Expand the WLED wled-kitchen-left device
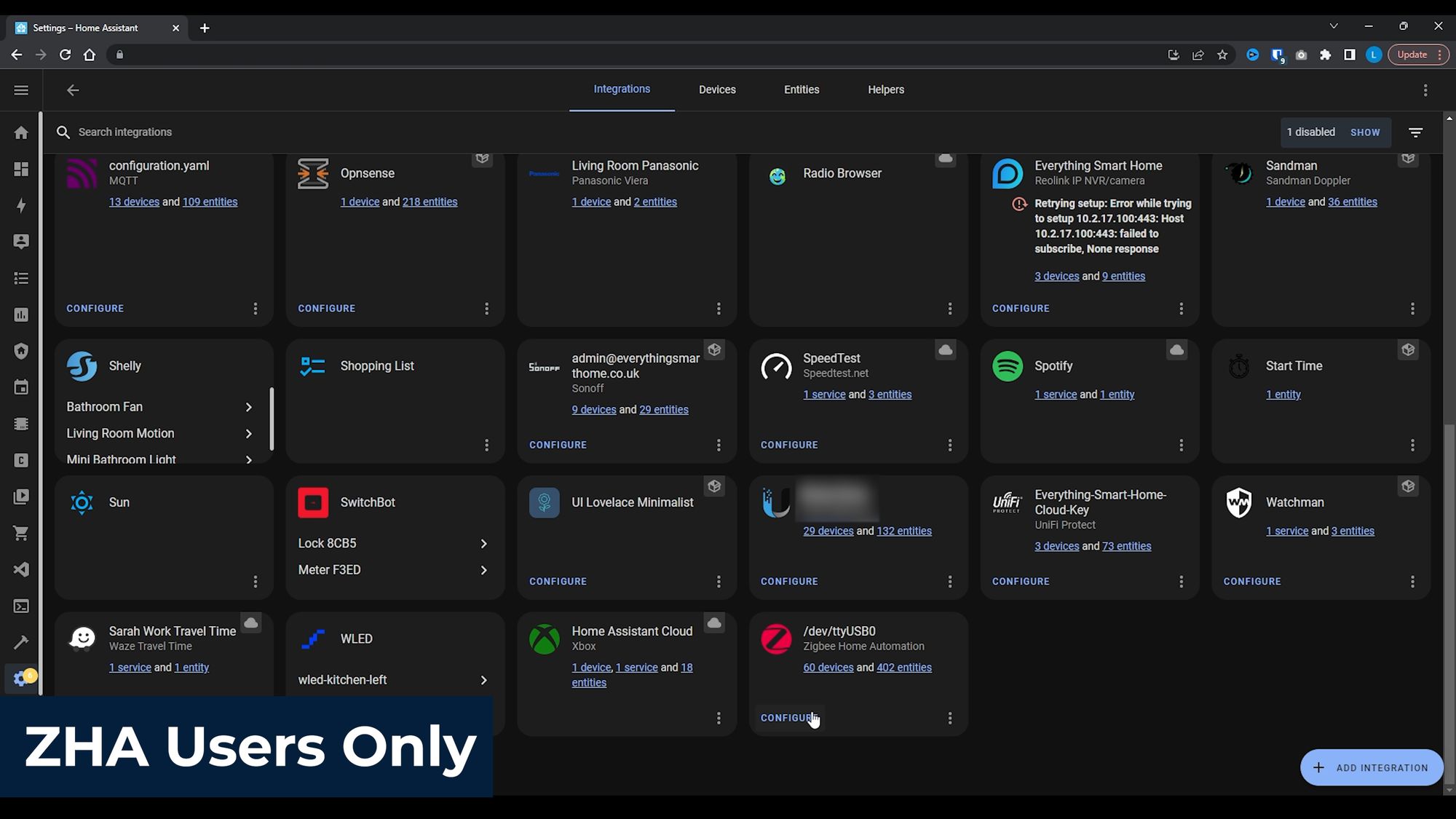The height and width of the screenshot is (819, 1456). (x=483, y=679)
